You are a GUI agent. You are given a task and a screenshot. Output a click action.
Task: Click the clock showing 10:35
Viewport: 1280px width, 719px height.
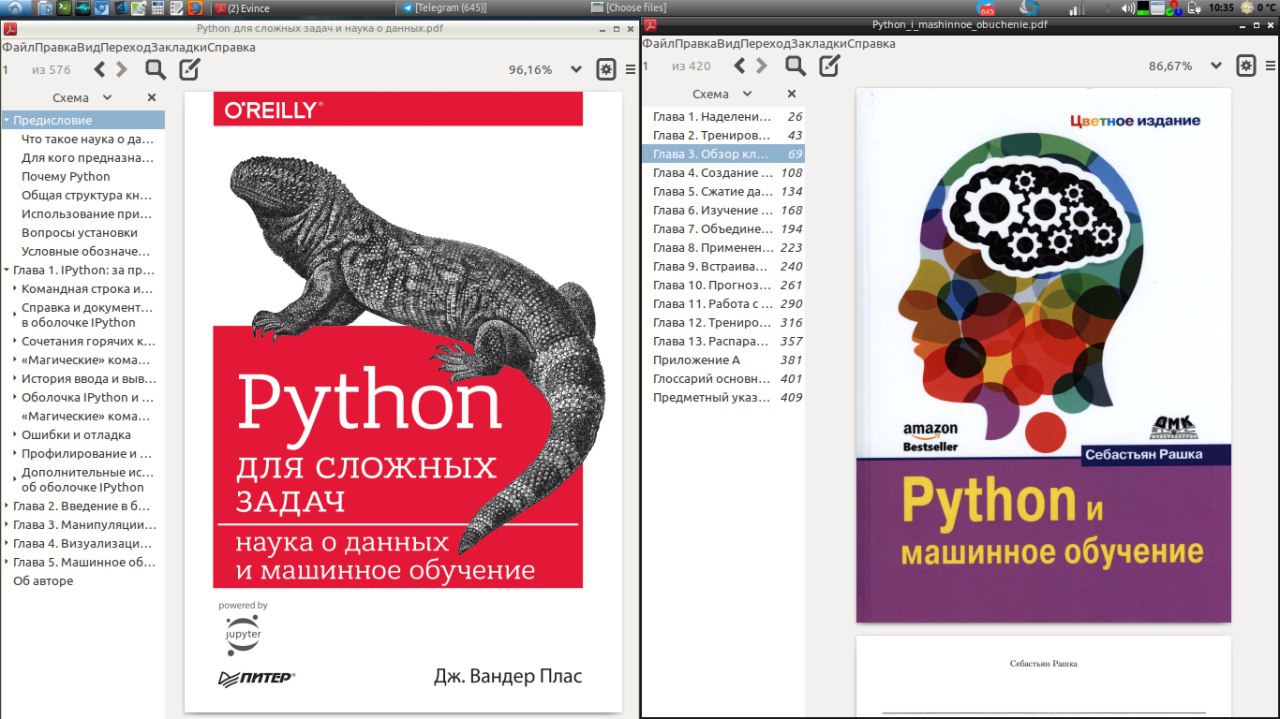[x=1221, y=8]
